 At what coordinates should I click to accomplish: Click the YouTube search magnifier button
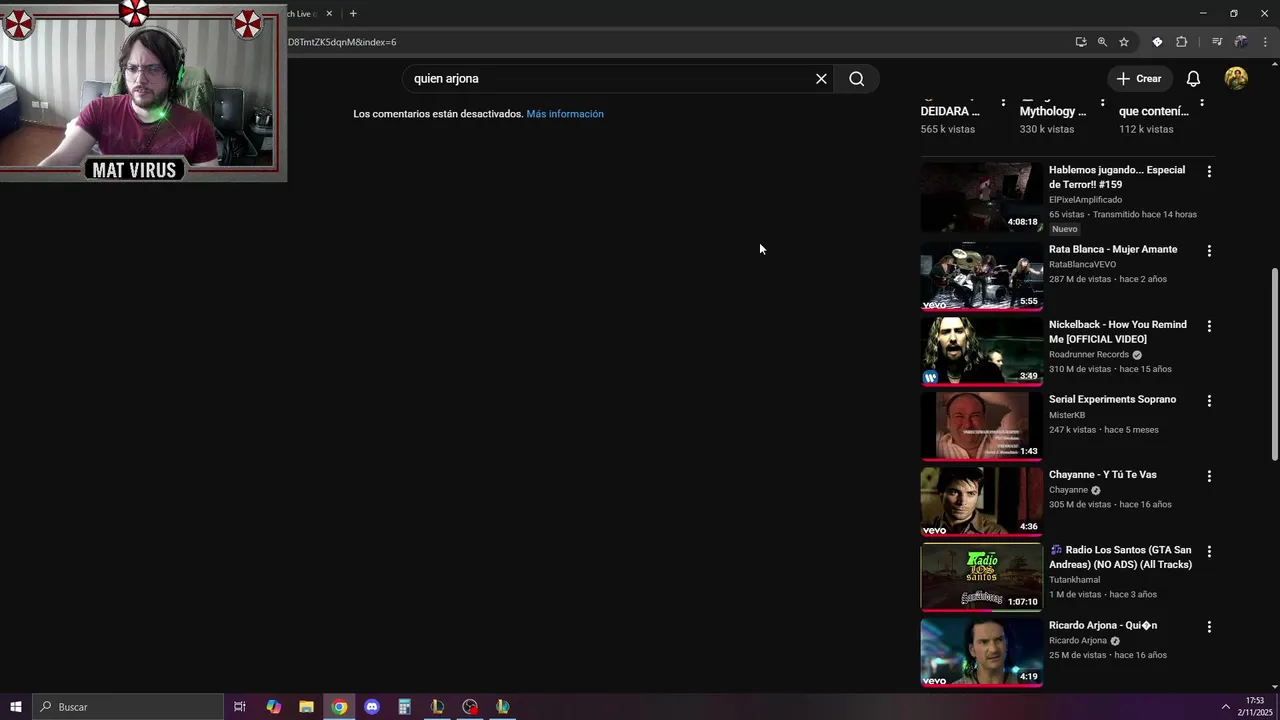(x=857, y=79)
